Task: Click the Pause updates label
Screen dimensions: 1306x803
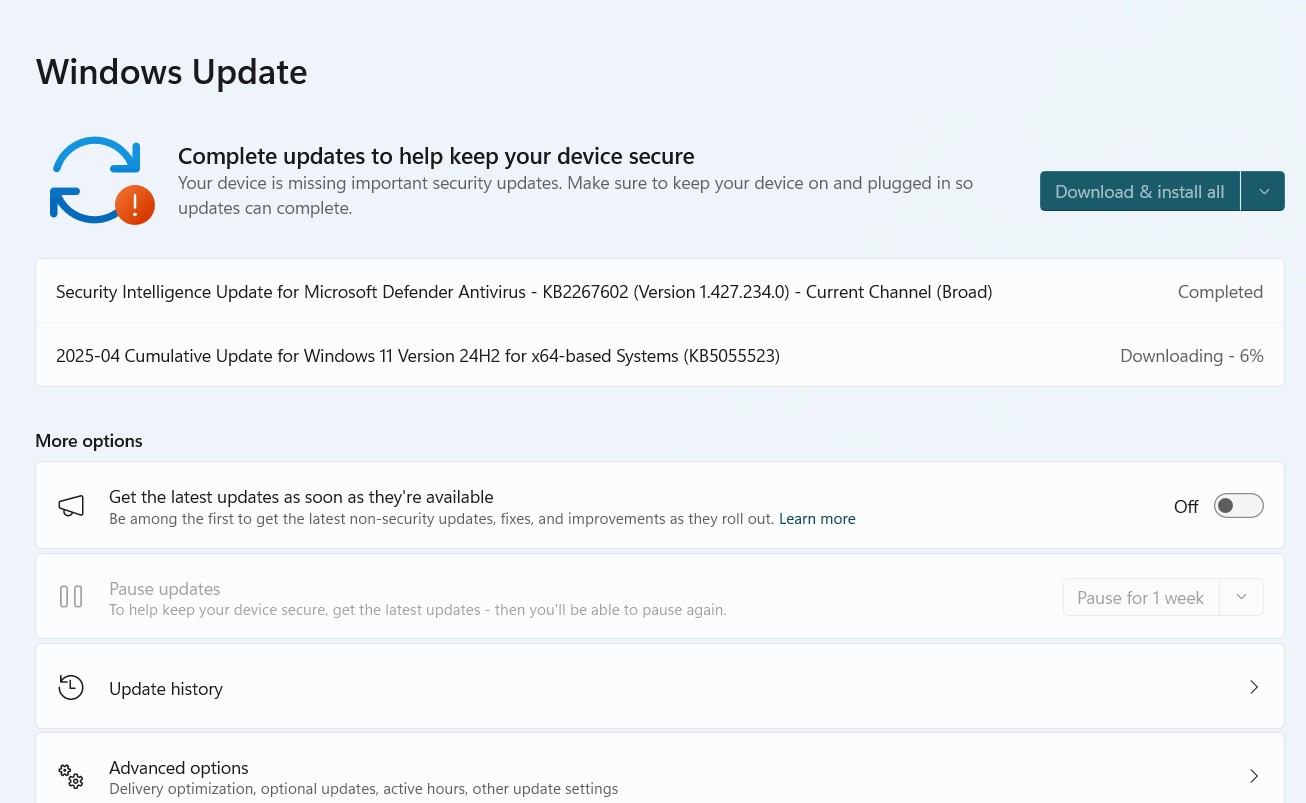Action: tap(164, 589)
